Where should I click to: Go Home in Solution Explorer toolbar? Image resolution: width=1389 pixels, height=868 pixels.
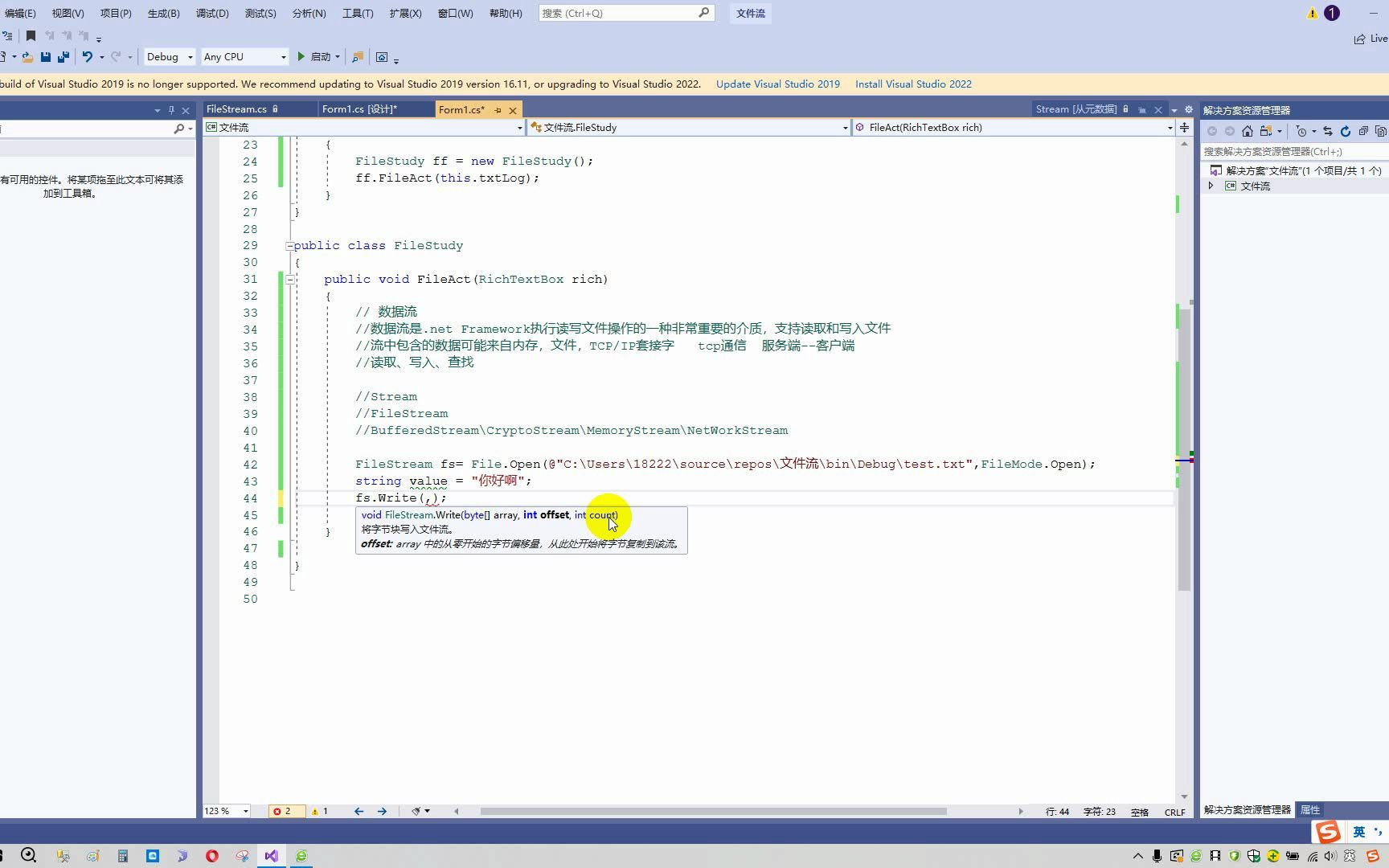tap(1248, 131)
